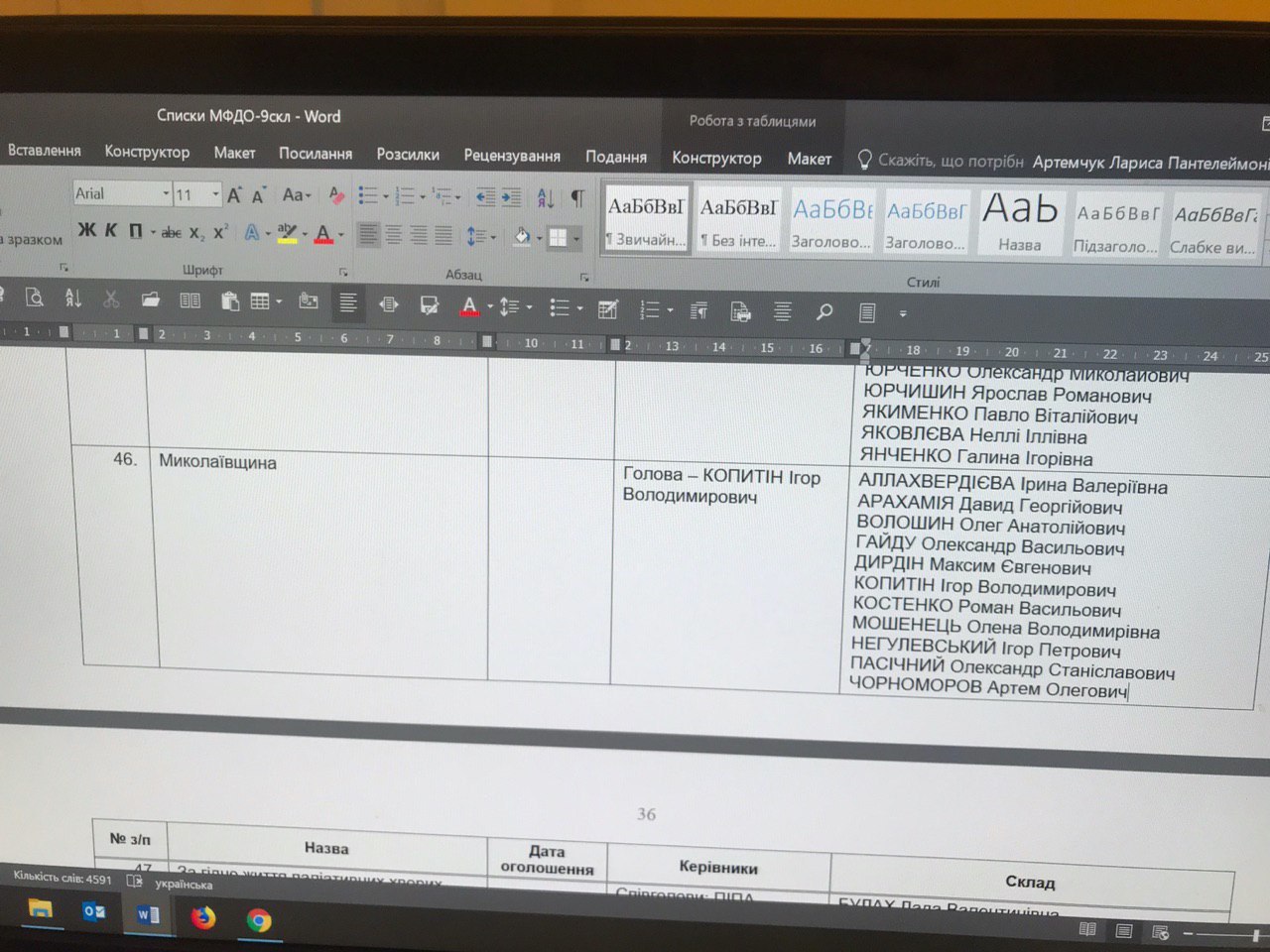Align text left in the Абзац group

point(369,235)
